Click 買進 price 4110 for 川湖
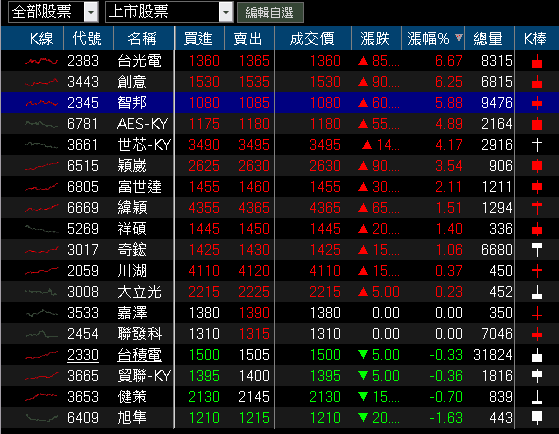Image resolution: width=559 pixels, height=434 pixels. point(204,271)
